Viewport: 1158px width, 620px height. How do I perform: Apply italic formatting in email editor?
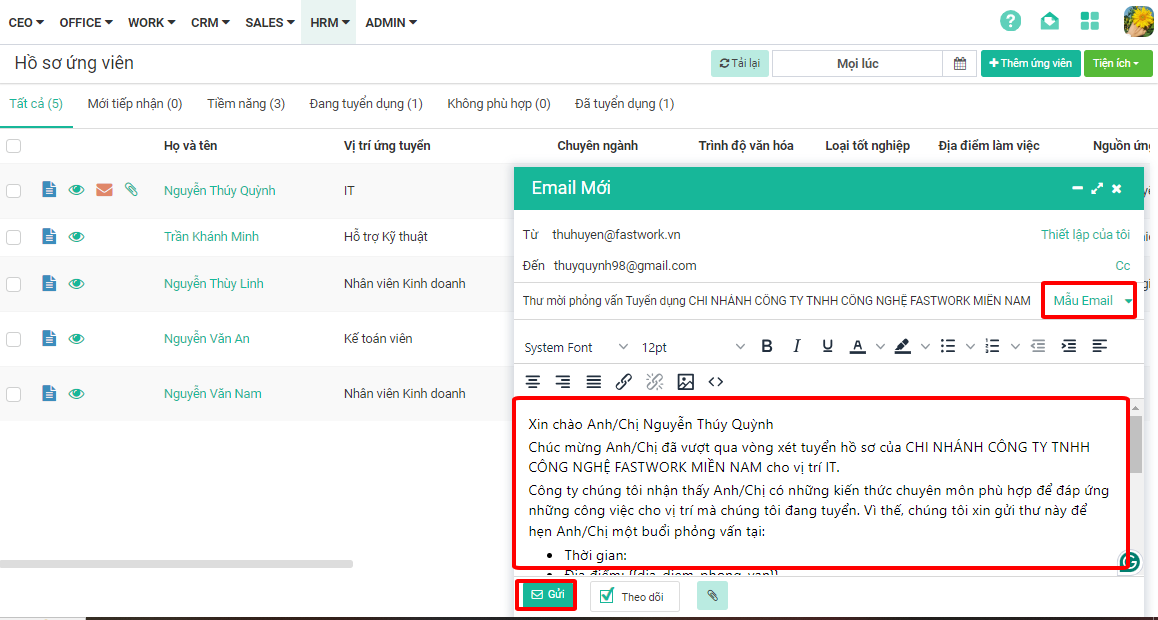point(797,347)
